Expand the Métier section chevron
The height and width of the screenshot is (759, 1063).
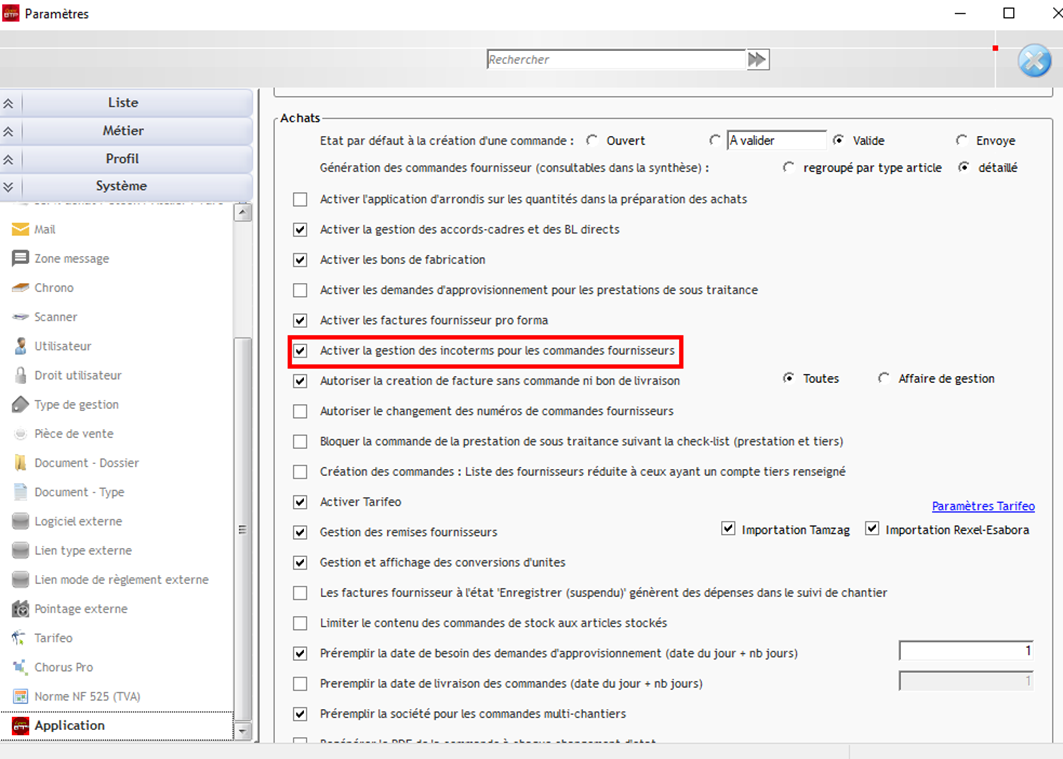(x=9, y=131)
